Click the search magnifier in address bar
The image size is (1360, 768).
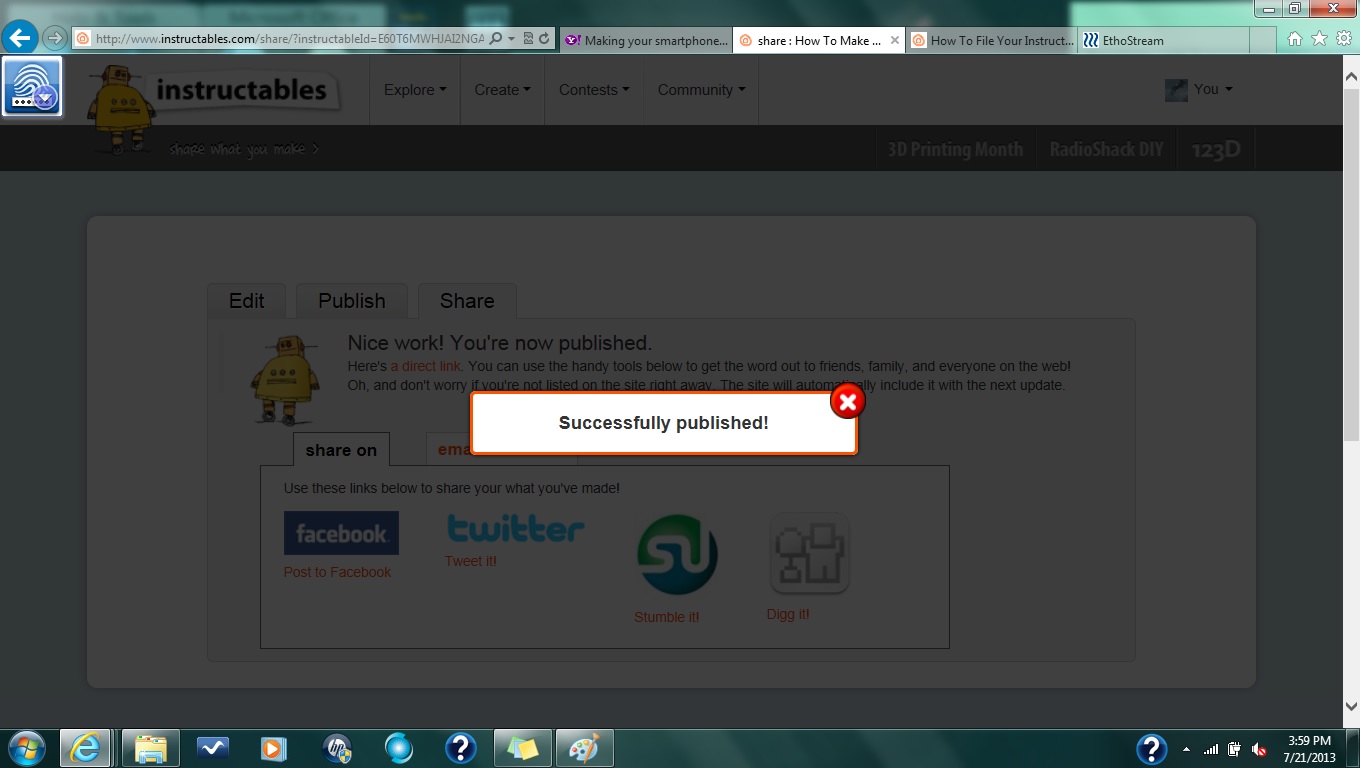497,39
